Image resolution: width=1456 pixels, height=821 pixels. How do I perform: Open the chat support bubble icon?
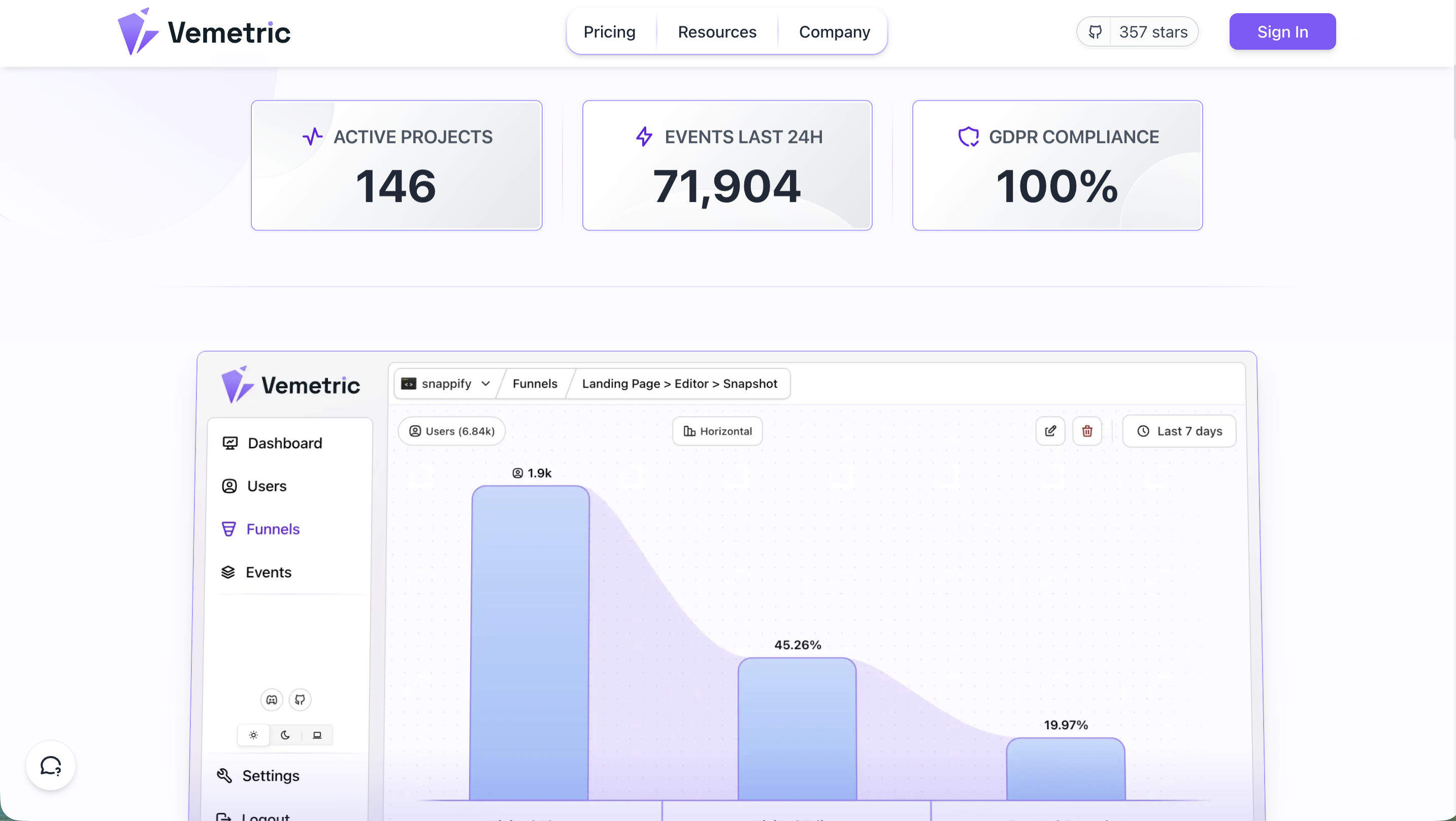tap(50, 766)
